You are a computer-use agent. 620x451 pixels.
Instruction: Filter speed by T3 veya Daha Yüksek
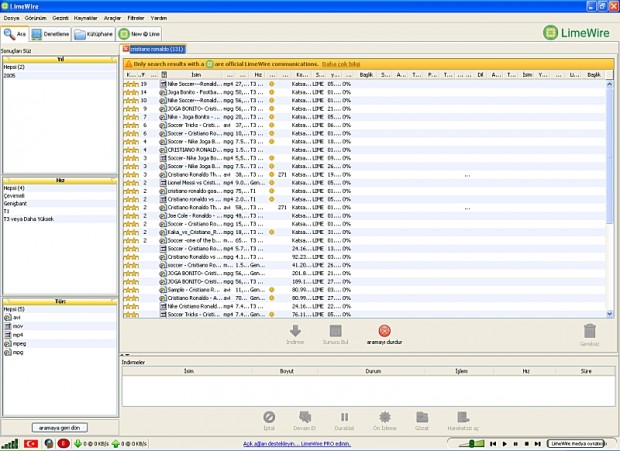pos(60,219)
